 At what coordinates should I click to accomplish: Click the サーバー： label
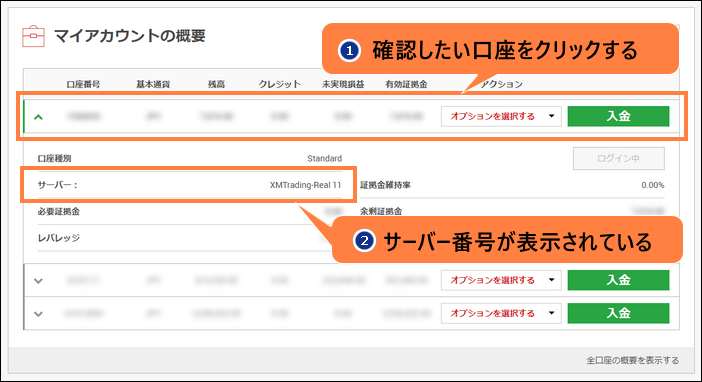(57, 185)
